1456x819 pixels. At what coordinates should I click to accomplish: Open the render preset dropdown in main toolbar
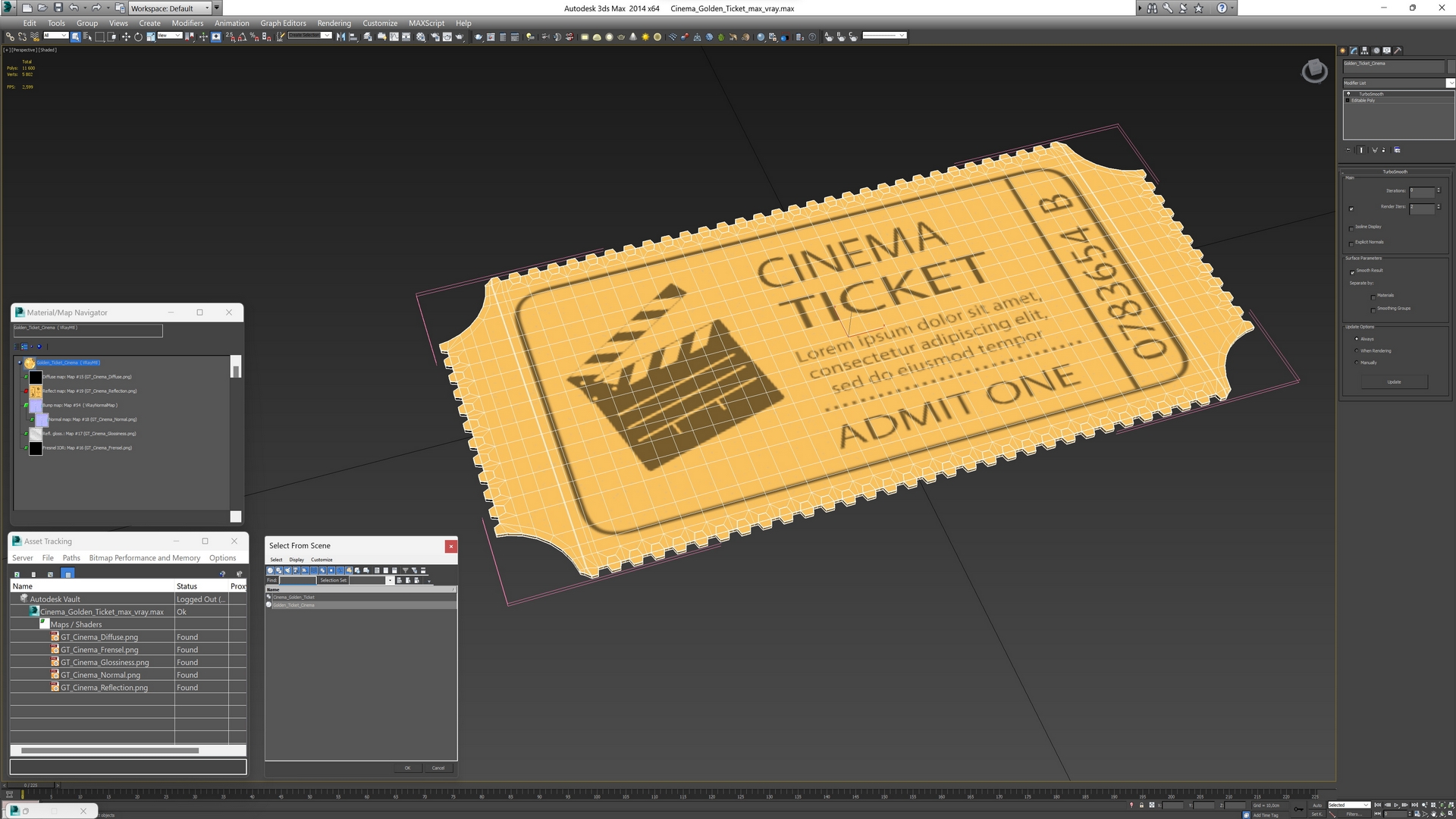coord(884,36)
